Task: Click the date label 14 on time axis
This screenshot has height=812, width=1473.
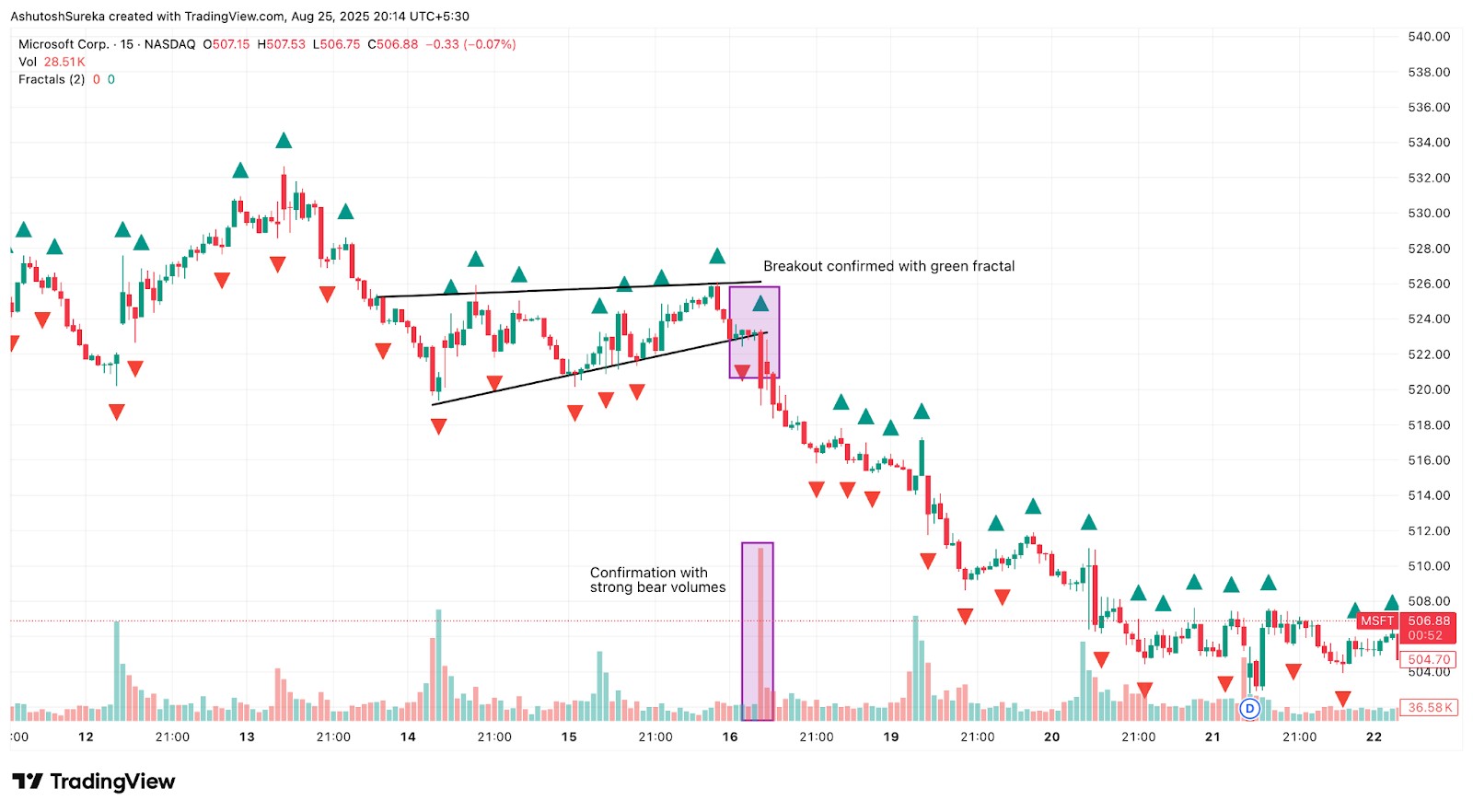Action: pos(408,737)
